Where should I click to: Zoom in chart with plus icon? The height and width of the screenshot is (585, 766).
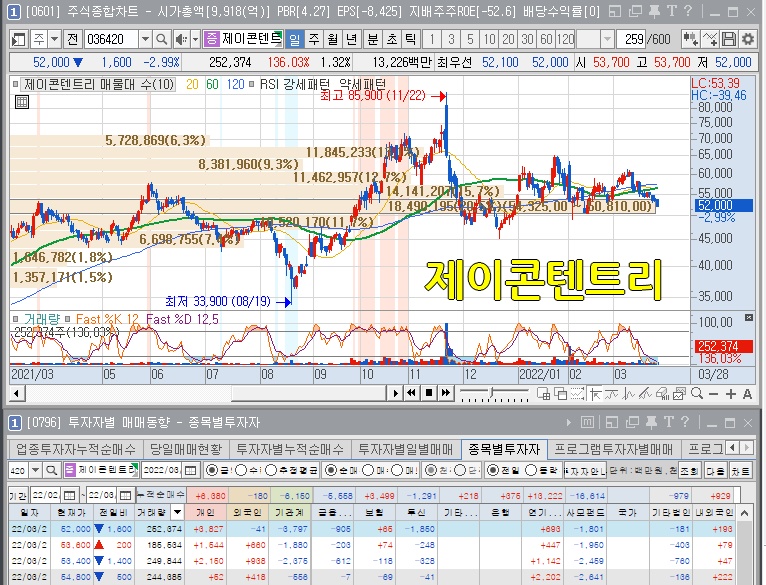(x=731, y=394)
